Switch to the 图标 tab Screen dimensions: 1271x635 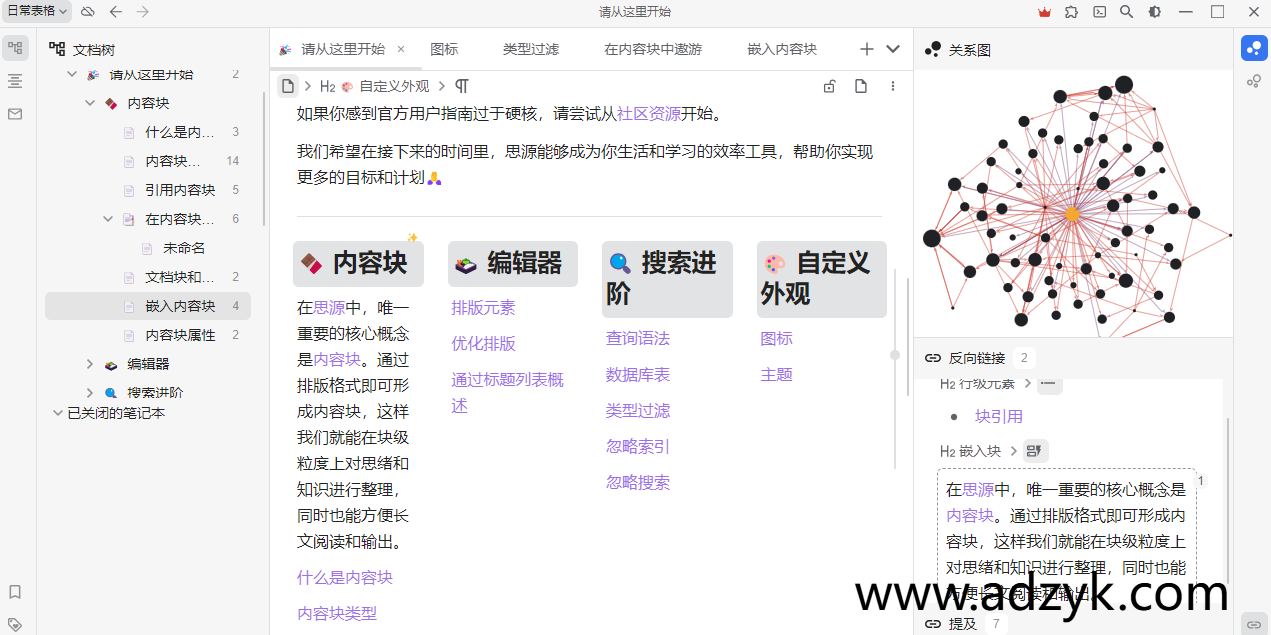[x=444, y=48]
